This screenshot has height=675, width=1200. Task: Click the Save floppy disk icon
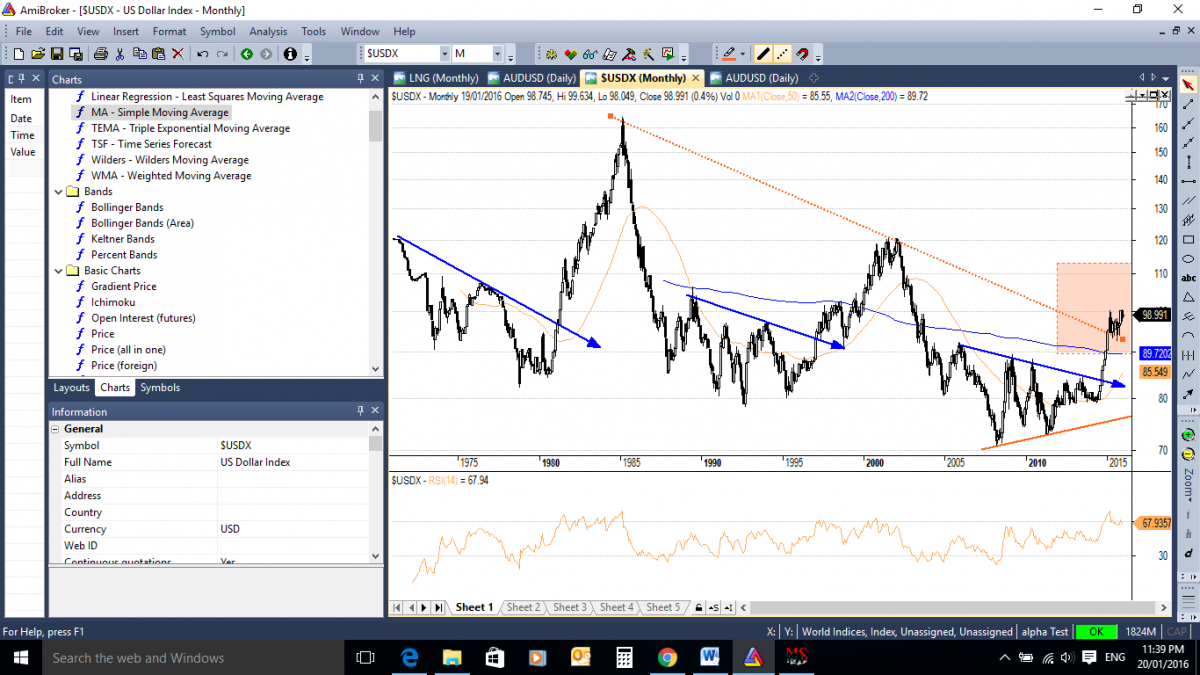(x=57, y=54)
